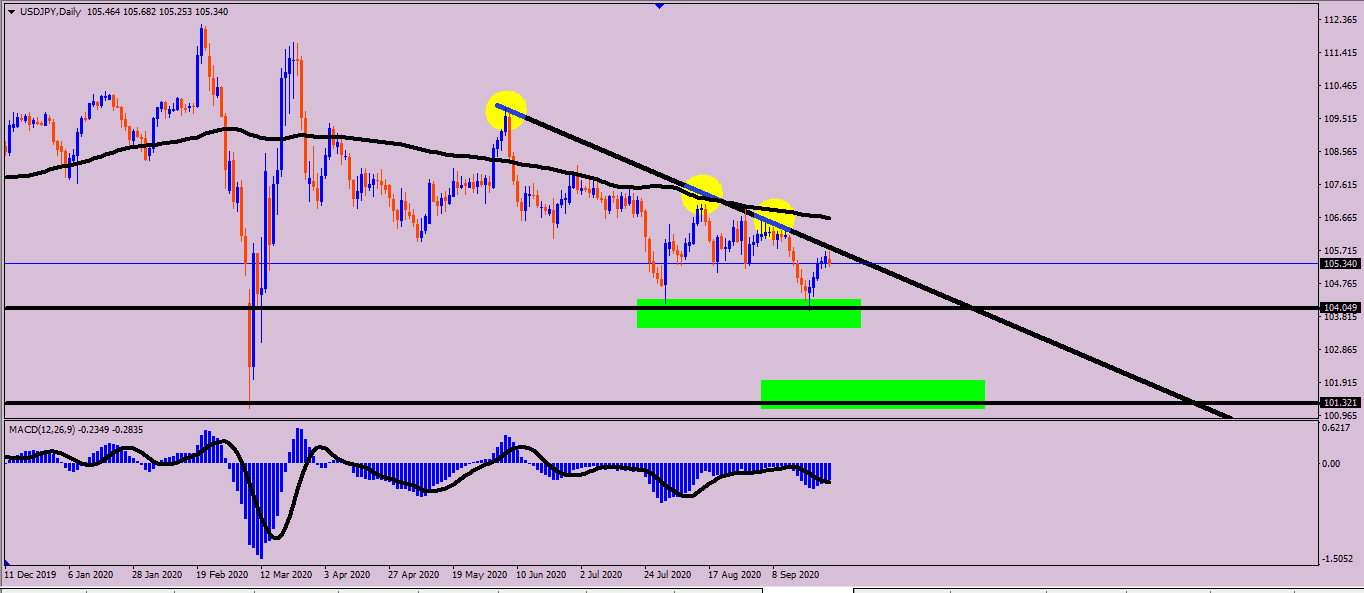Click the 102.865 price axis label
The image size is (1364, 593).
click(1338, 350)
